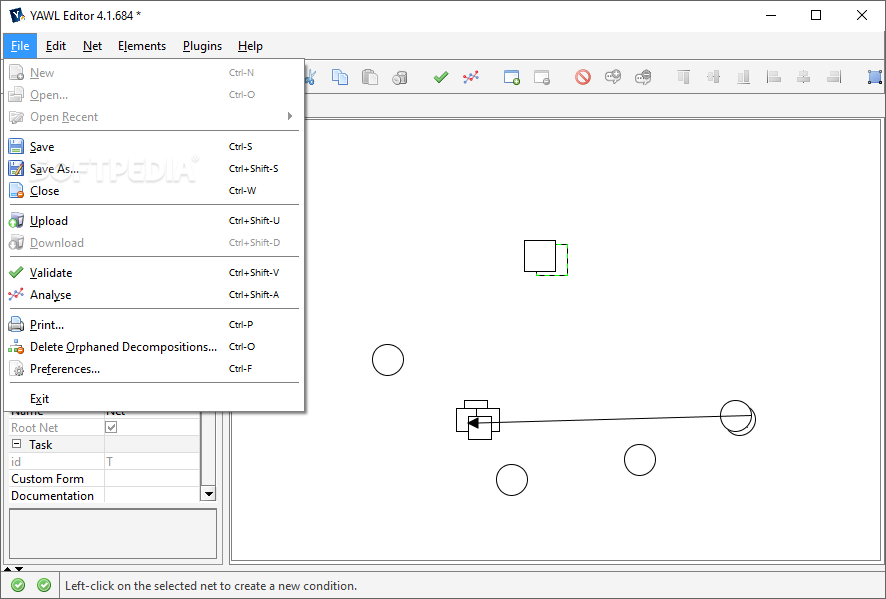This screenshot has width=886, height=599.
Task: Click the add to cancellation set icon
Action: coord(613,77)
